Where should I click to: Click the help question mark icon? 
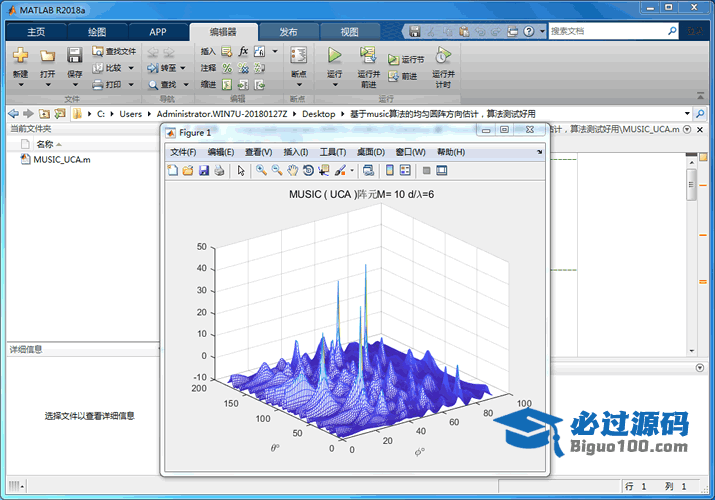tap(529, 31)
